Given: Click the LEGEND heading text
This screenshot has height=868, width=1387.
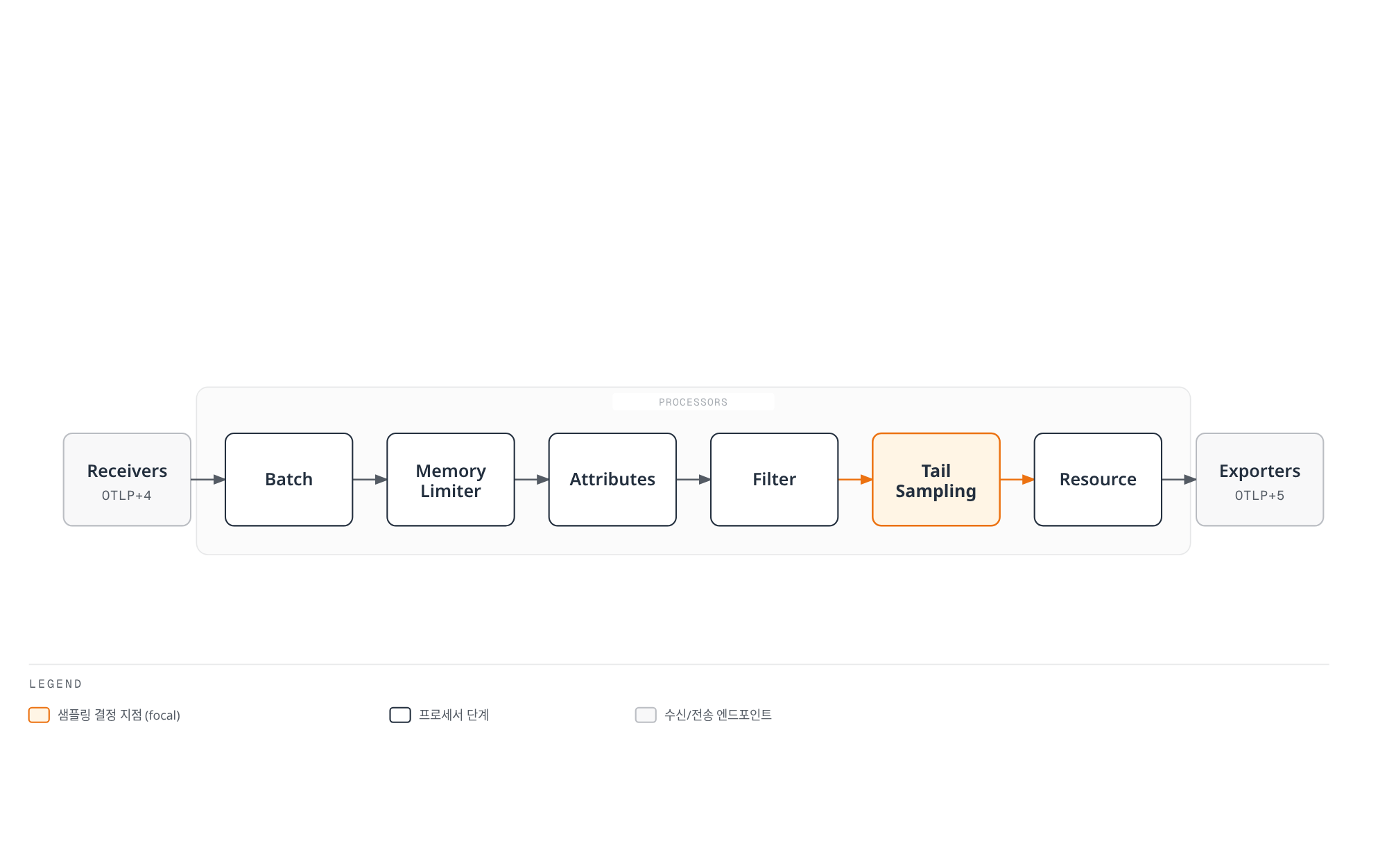Looking at the screenshot, I should pos(55,684).
